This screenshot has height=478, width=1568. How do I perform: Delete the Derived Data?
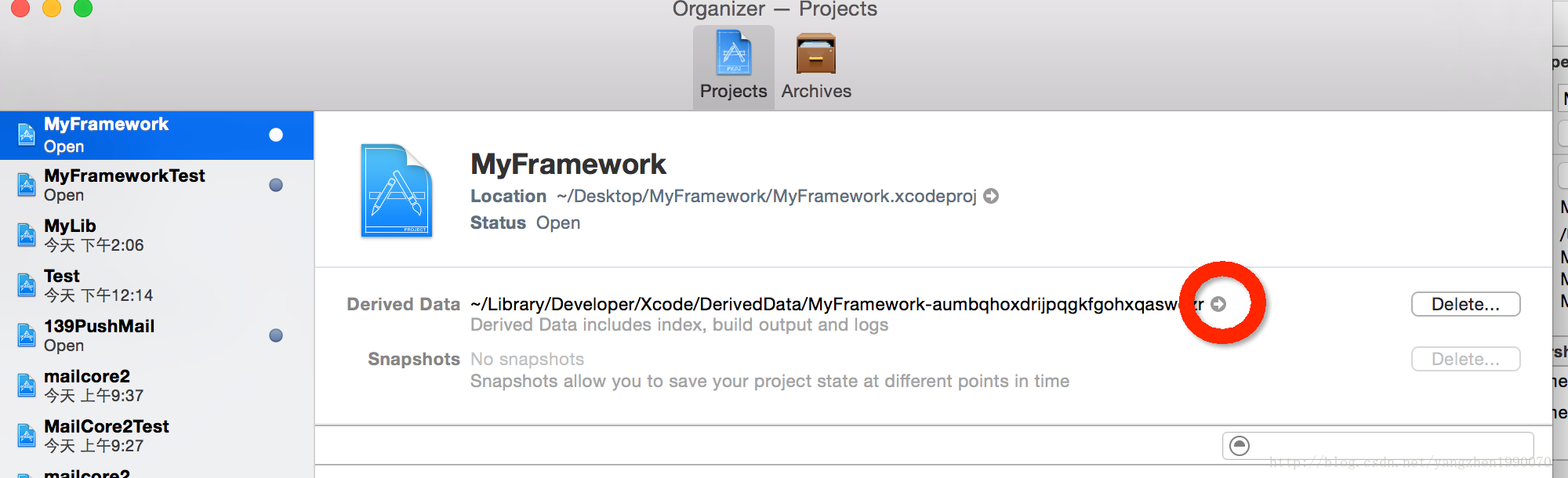click(x=1465, y=304)
